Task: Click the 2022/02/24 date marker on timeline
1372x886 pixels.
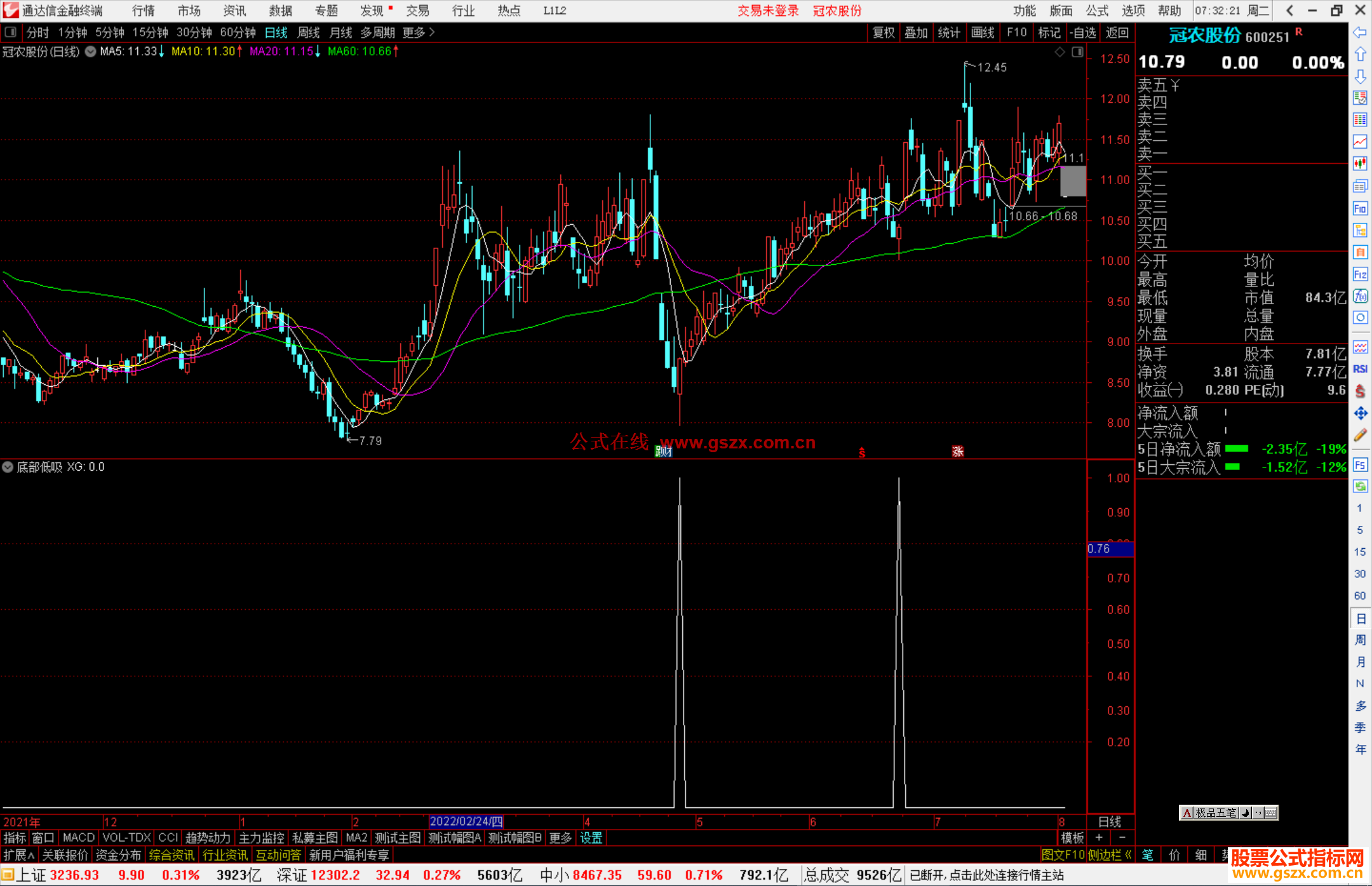Action: coord(466,821)
